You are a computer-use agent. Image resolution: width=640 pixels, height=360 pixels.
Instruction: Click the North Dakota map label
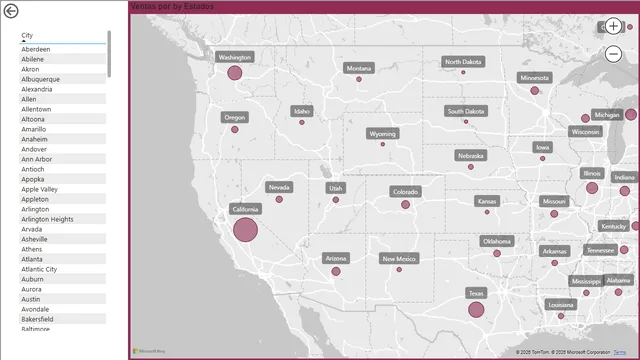coord(463,62)
